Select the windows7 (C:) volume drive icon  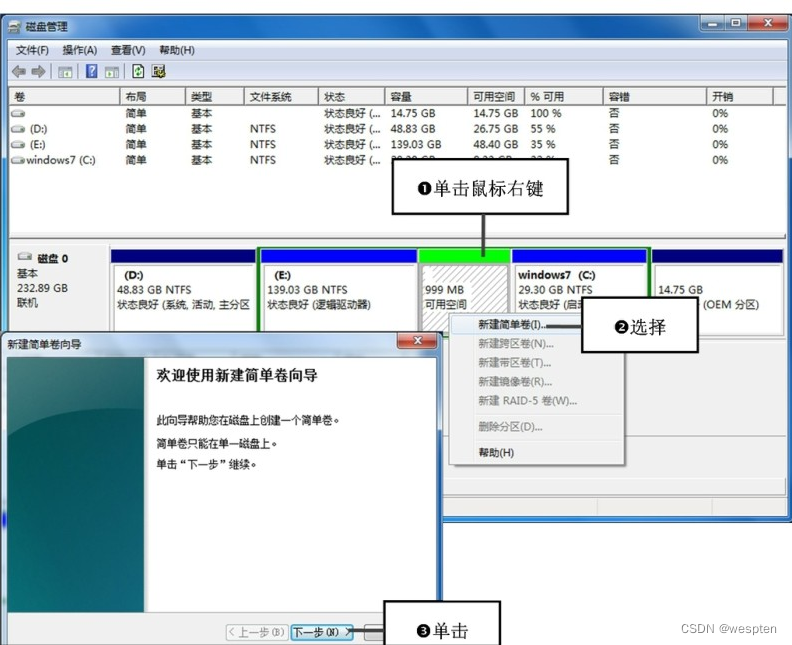tap(18, 160)
